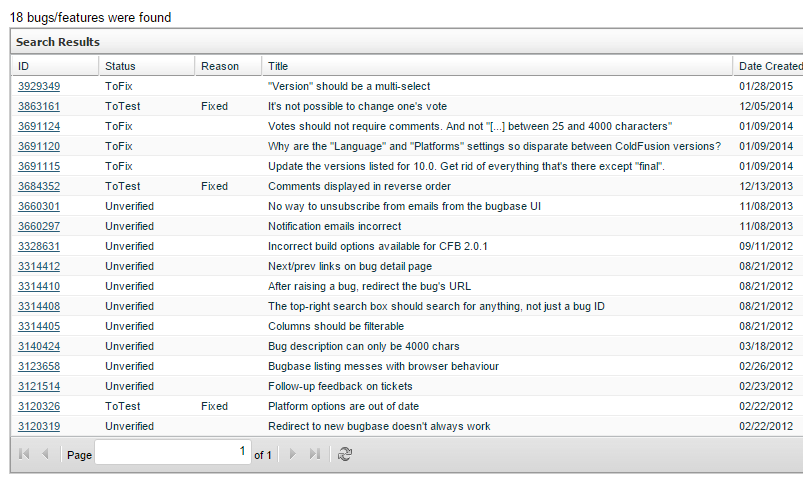Image resolution: width=803 pixels, height=477 pixels.
Task: Go to previous page of results
Action: pyautogui.click(x=45, y=454)
